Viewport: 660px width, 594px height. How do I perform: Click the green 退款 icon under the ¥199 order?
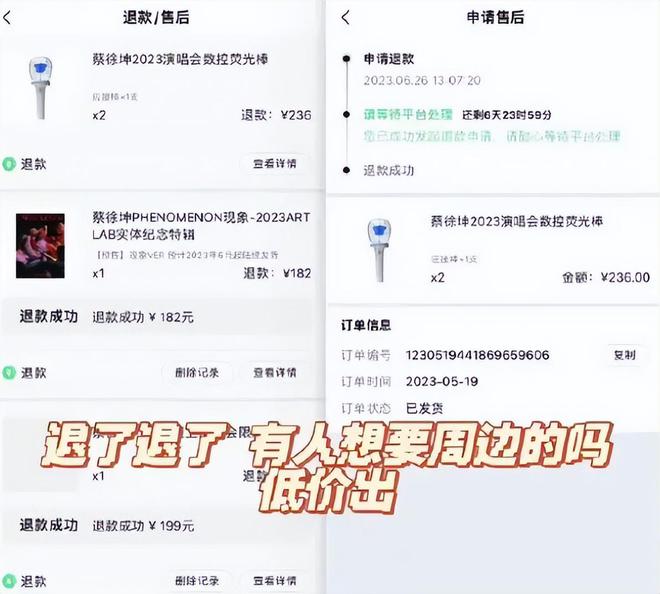(x=9, y=581)
